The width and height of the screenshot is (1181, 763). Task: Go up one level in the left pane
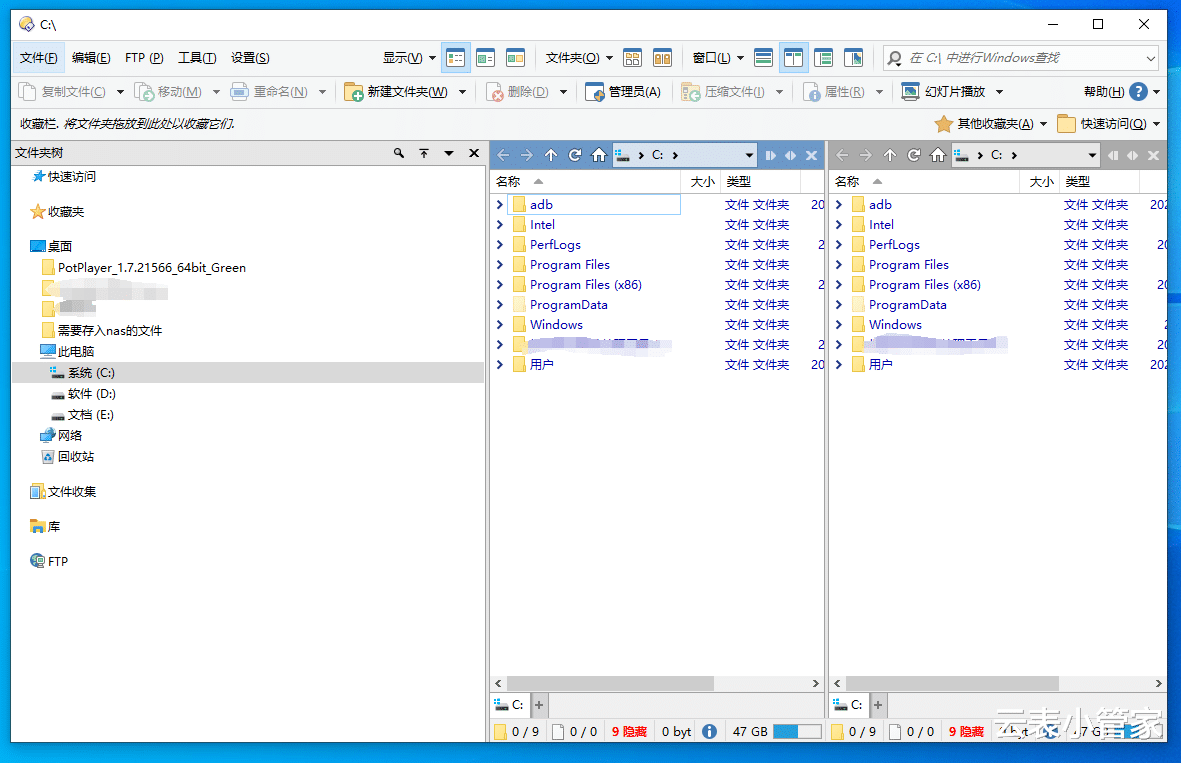pos(551,155)
